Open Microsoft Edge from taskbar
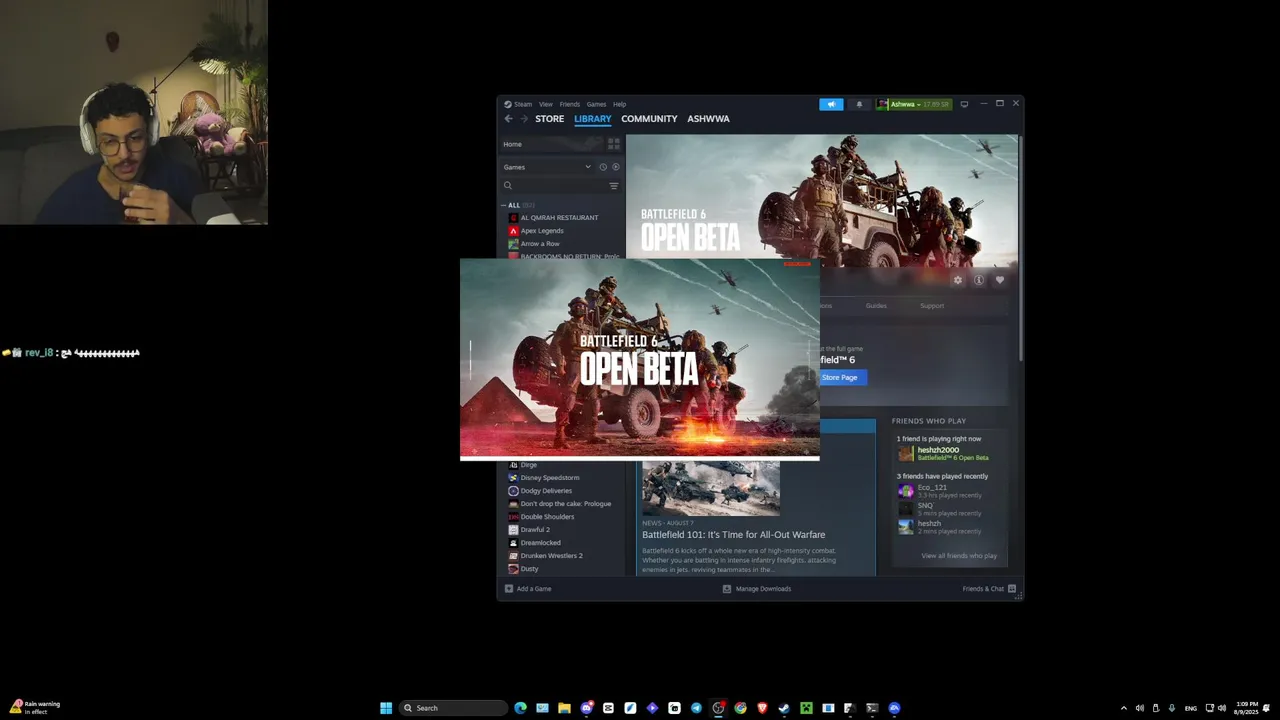 520,708
